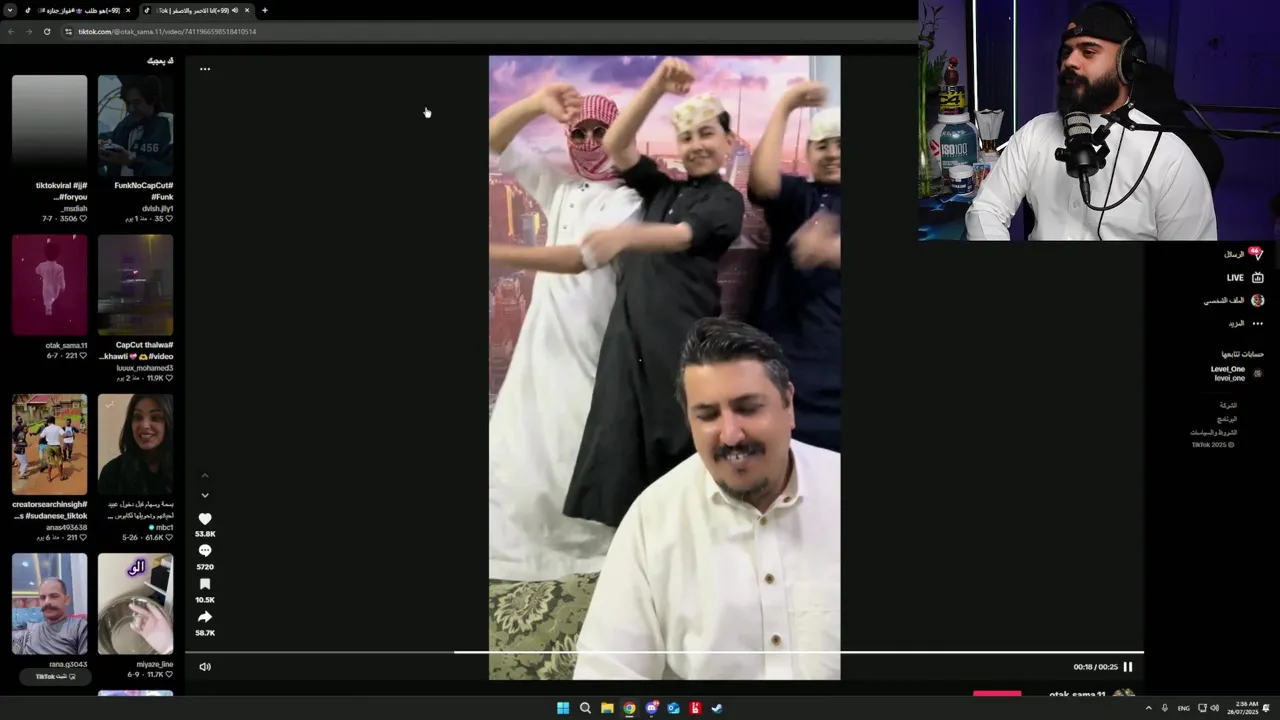Screen dimensions: 1280x720
Task: Click the taskbar microphone icon
Action: coord(1164,708)
